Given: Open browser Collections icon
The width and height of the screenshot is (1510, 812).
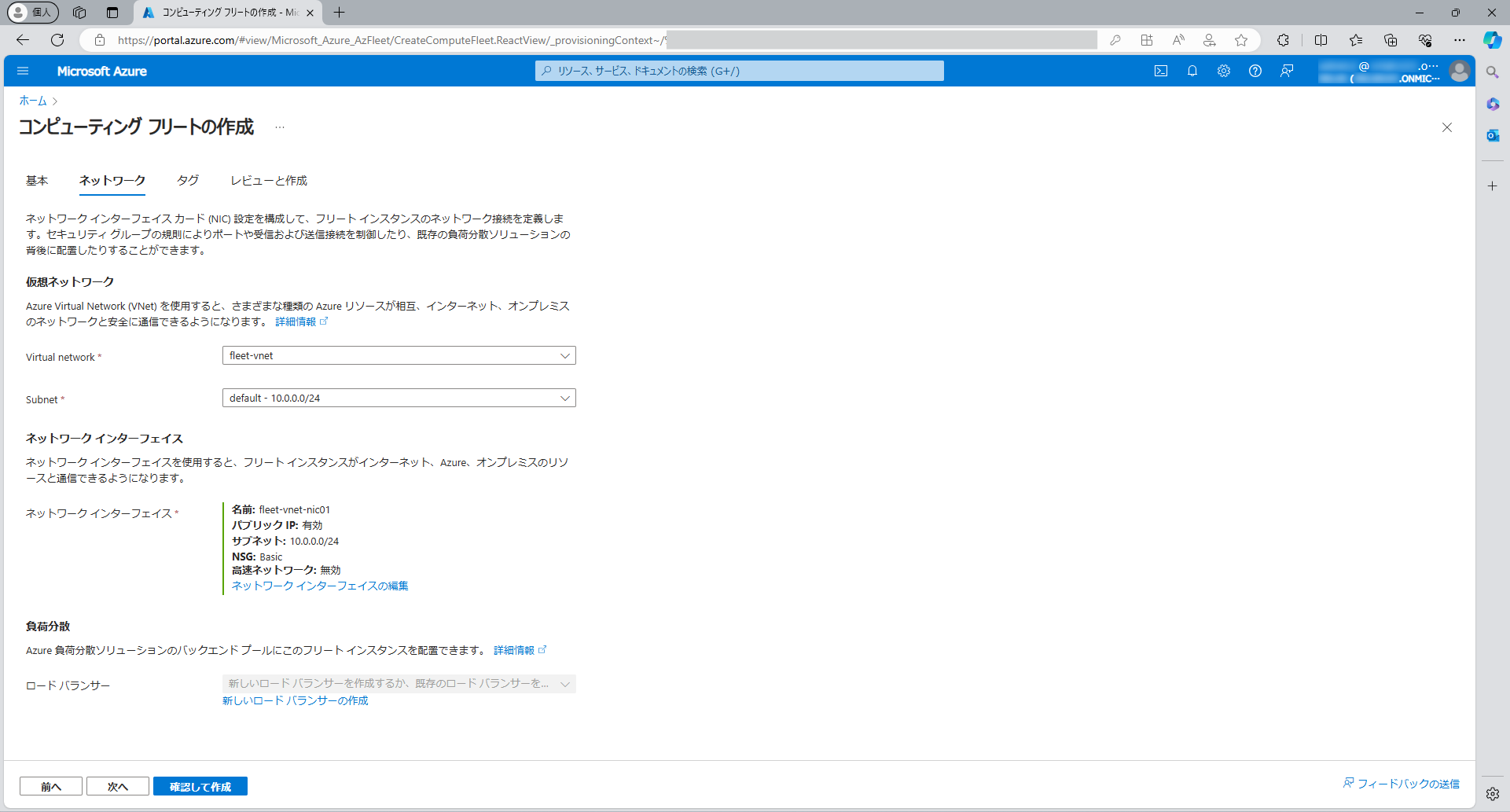Looking at the screenshot, I should (1391, 40).
